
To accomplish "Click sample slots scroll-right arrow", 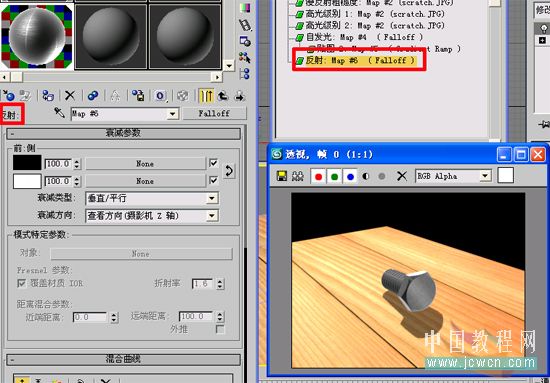I will point(217,77).
